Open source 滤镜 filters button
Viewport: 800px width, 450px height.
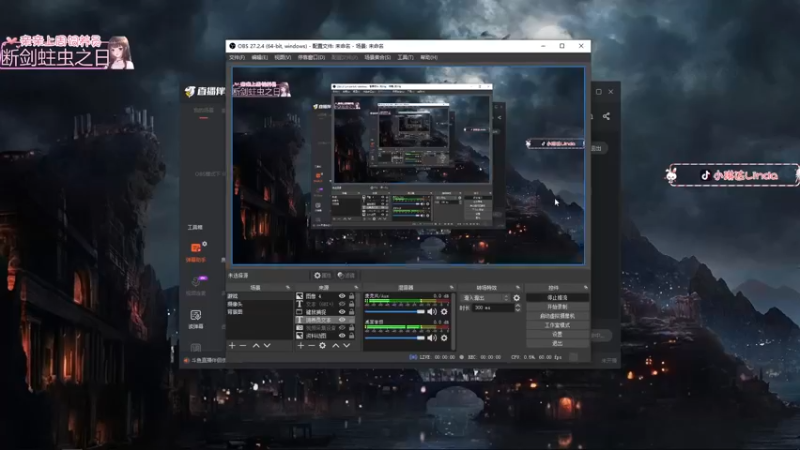[346, 276]
